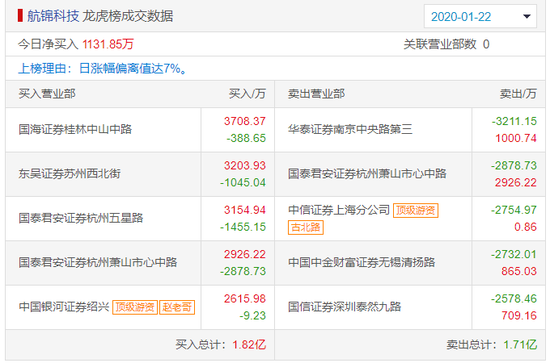The width and height of the screenshot is (550, 363).
Task: Open 国信证券深圳泰然九路 branch link
Action: click(344, 307)
